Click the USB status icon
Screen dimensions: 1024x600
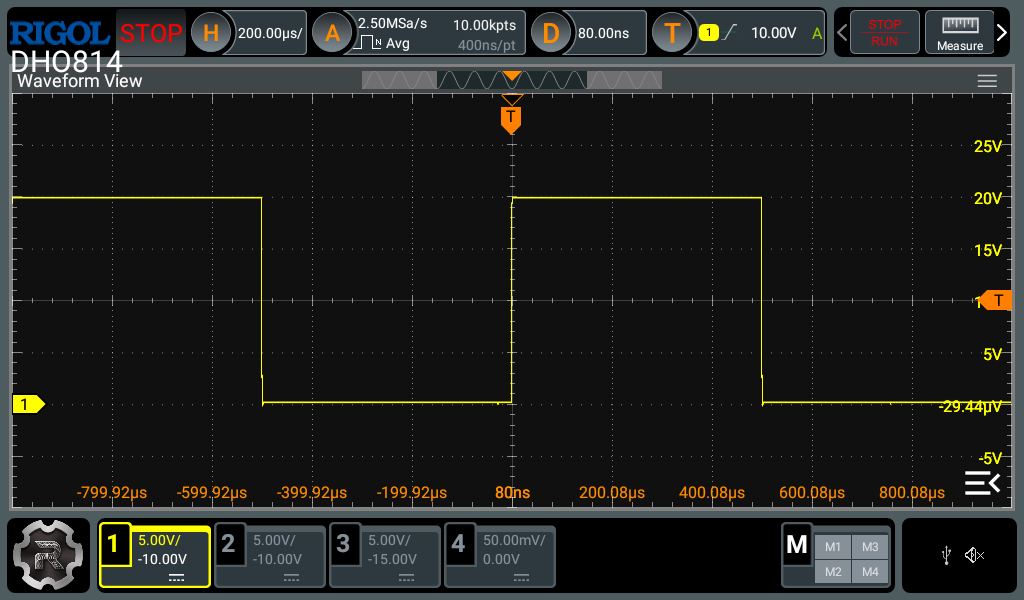(946, 555)
